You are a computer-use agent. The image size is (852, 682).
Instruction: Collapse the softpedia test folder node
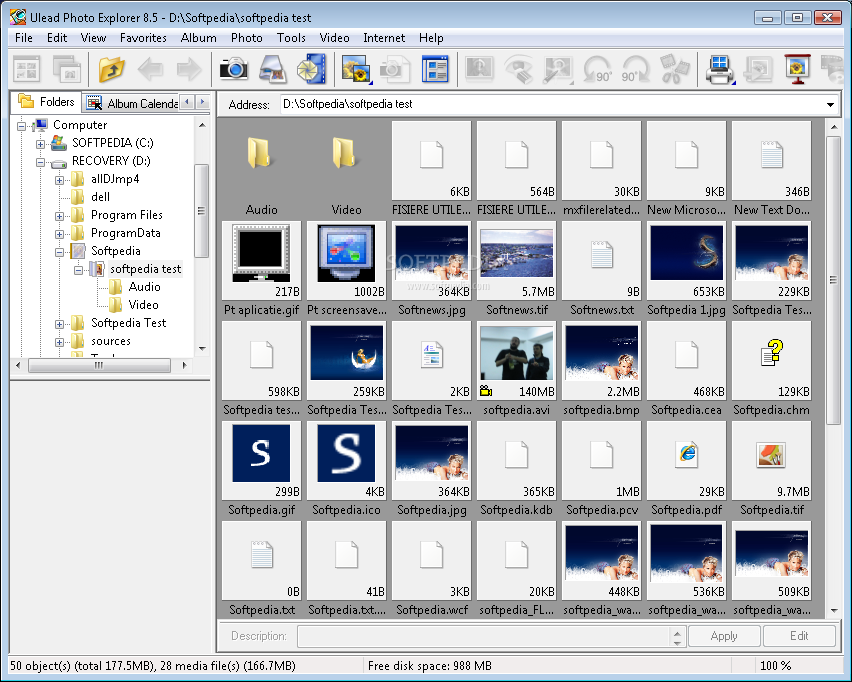point(78,270)
